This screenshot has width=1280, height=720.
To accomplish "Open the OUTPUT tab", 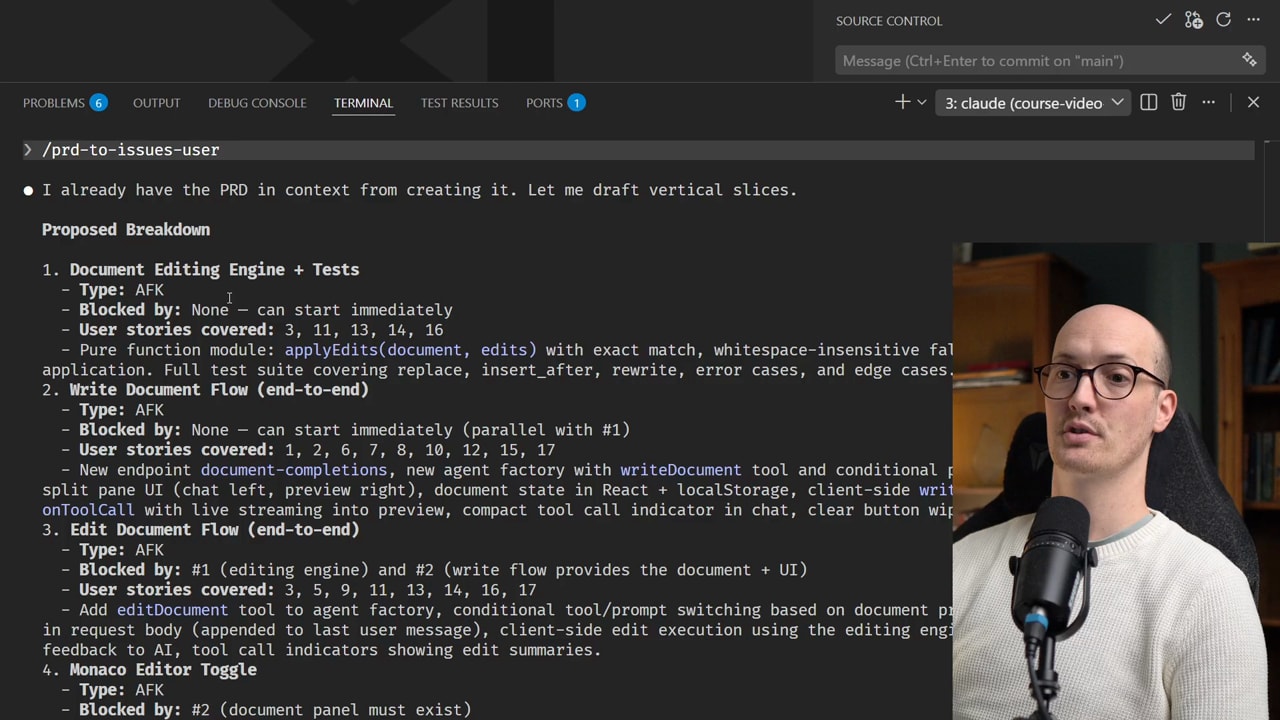I will (x=156, y=102).
